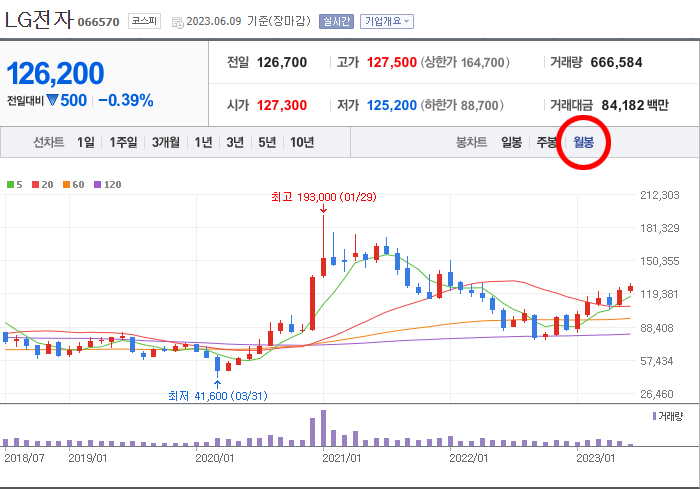Click the stock code 066570
The height and width of the screenshot is (489, 700).
tap(99, 22)
